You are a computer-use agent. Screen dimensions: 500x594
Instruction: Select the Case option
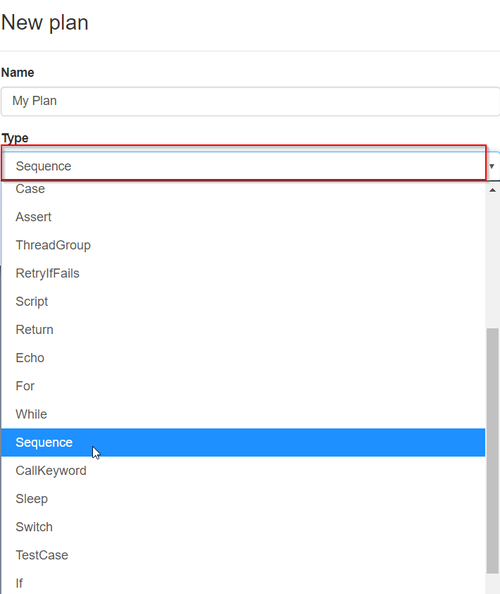point(243,189)
